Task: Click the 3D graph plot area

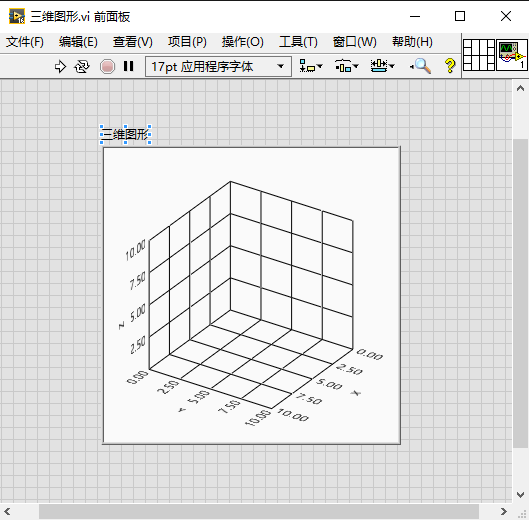Action: point(251,295)
